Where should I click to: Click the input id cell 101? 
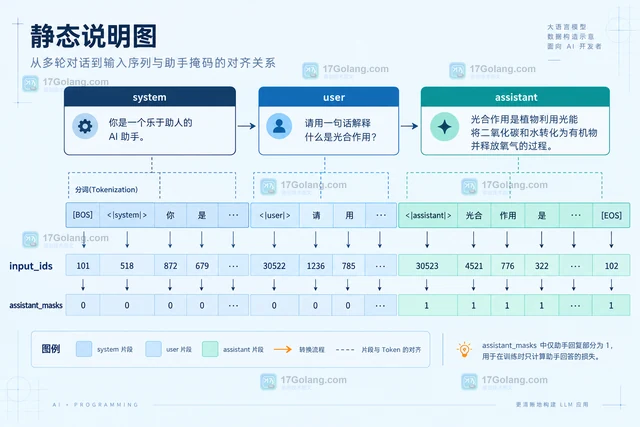pyautogui.click(x=82, y=266)
